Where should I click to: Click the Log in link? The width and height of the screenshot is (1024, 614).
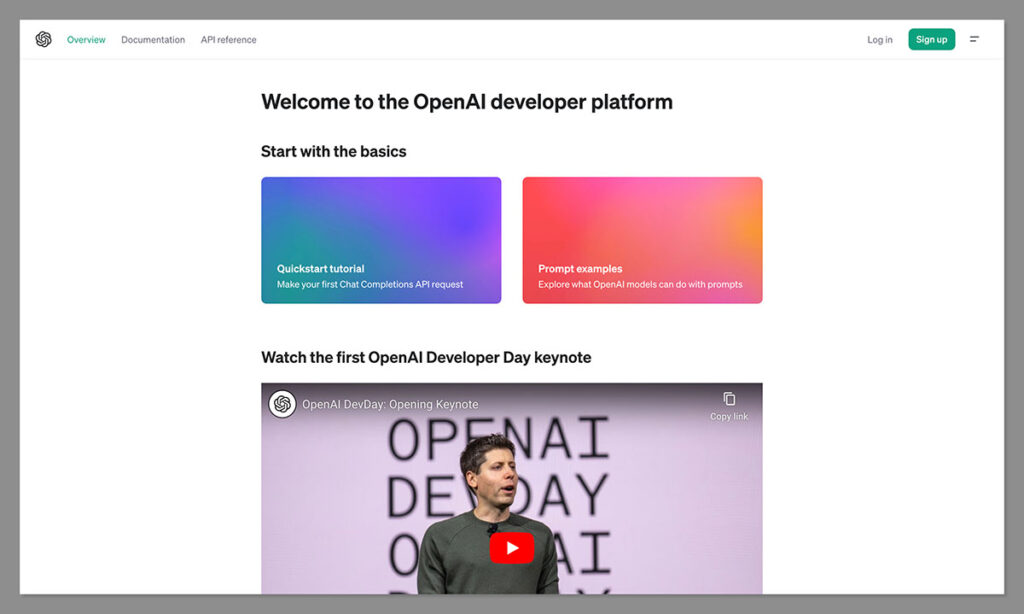(880, 40)
